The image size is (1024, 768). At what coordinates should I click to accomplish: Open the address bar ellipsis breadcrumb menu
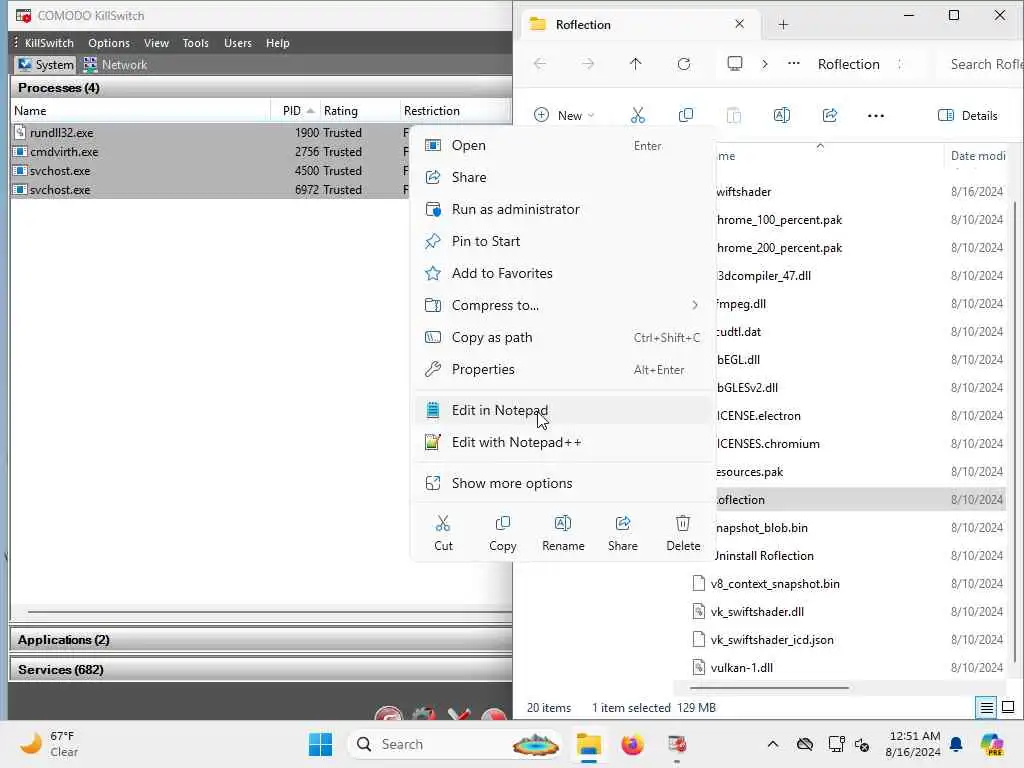(793, 63)
